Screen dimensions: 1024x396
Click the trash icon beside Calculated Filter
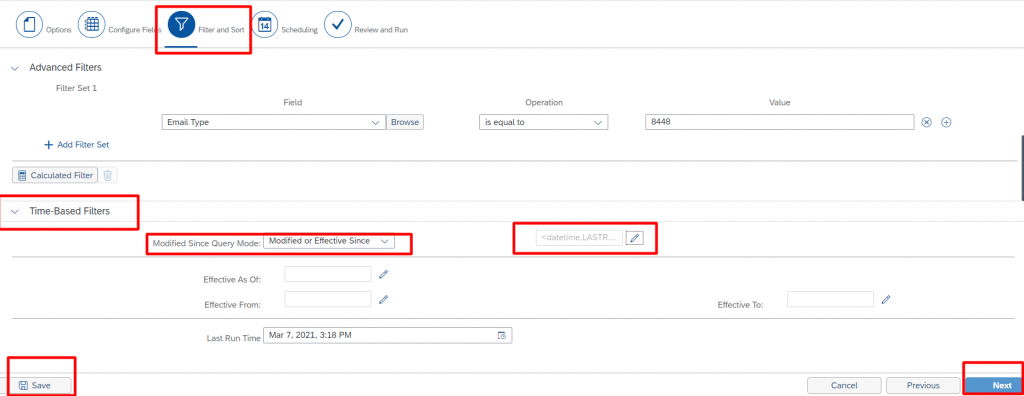[108, 175]
